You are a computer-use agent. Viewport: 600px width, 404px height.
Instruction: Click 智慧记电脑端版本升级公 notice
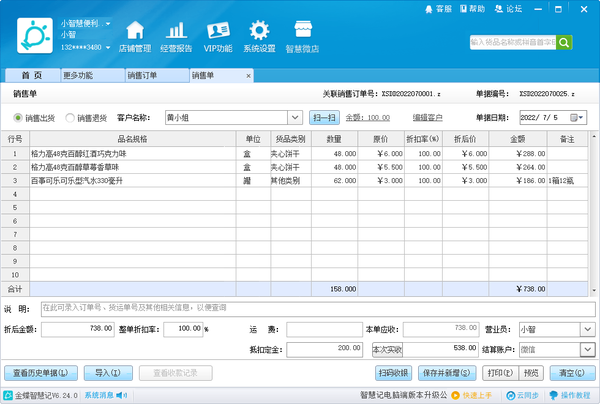pyautogui.click(x=403, y=395)
